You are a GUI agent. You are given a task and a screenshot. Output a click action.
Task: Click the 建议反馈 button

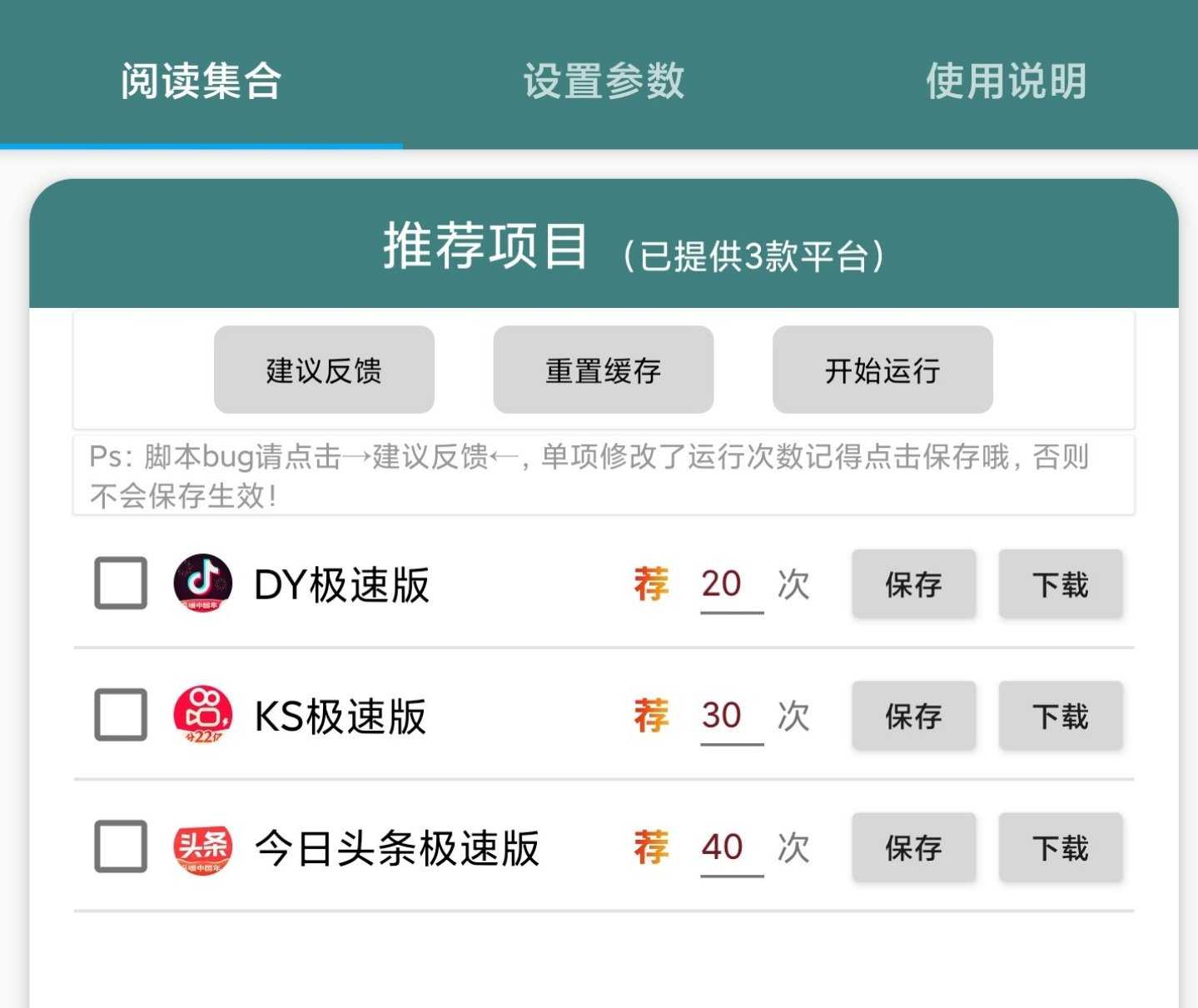[323, 370]
